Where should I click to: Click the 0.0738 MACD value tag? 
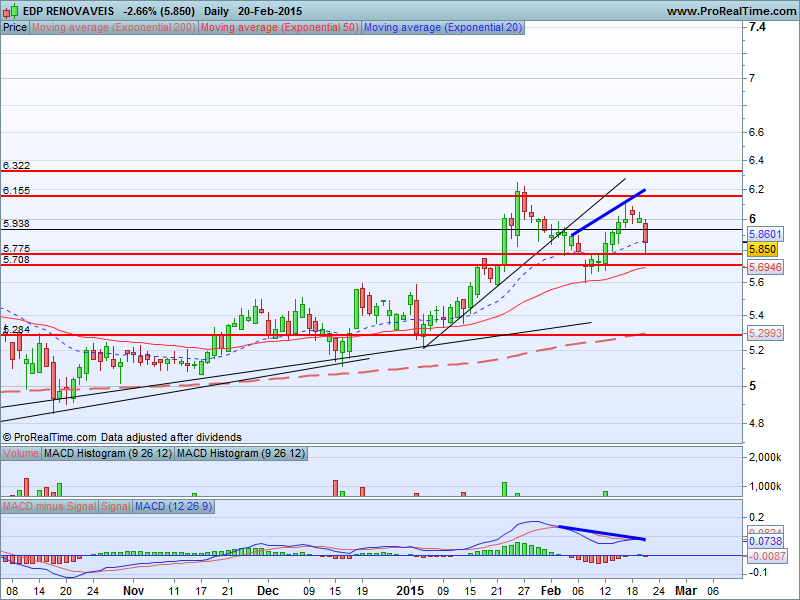click(x=765, y=541)
